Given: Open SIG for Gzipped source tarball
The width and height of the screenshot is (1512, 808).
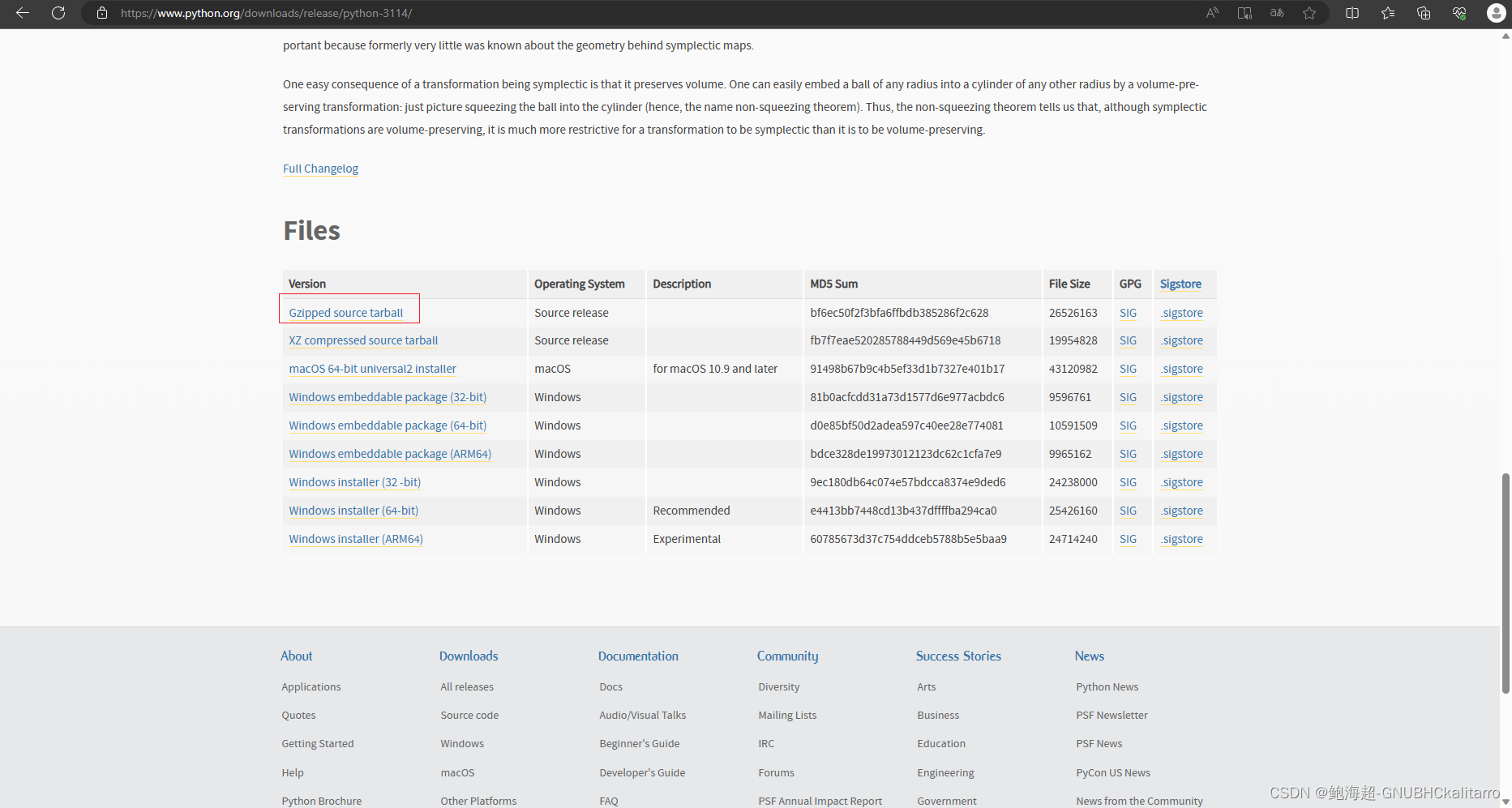Looking at the screenshot, I should pyautogui.click(x=1128, y=313).
